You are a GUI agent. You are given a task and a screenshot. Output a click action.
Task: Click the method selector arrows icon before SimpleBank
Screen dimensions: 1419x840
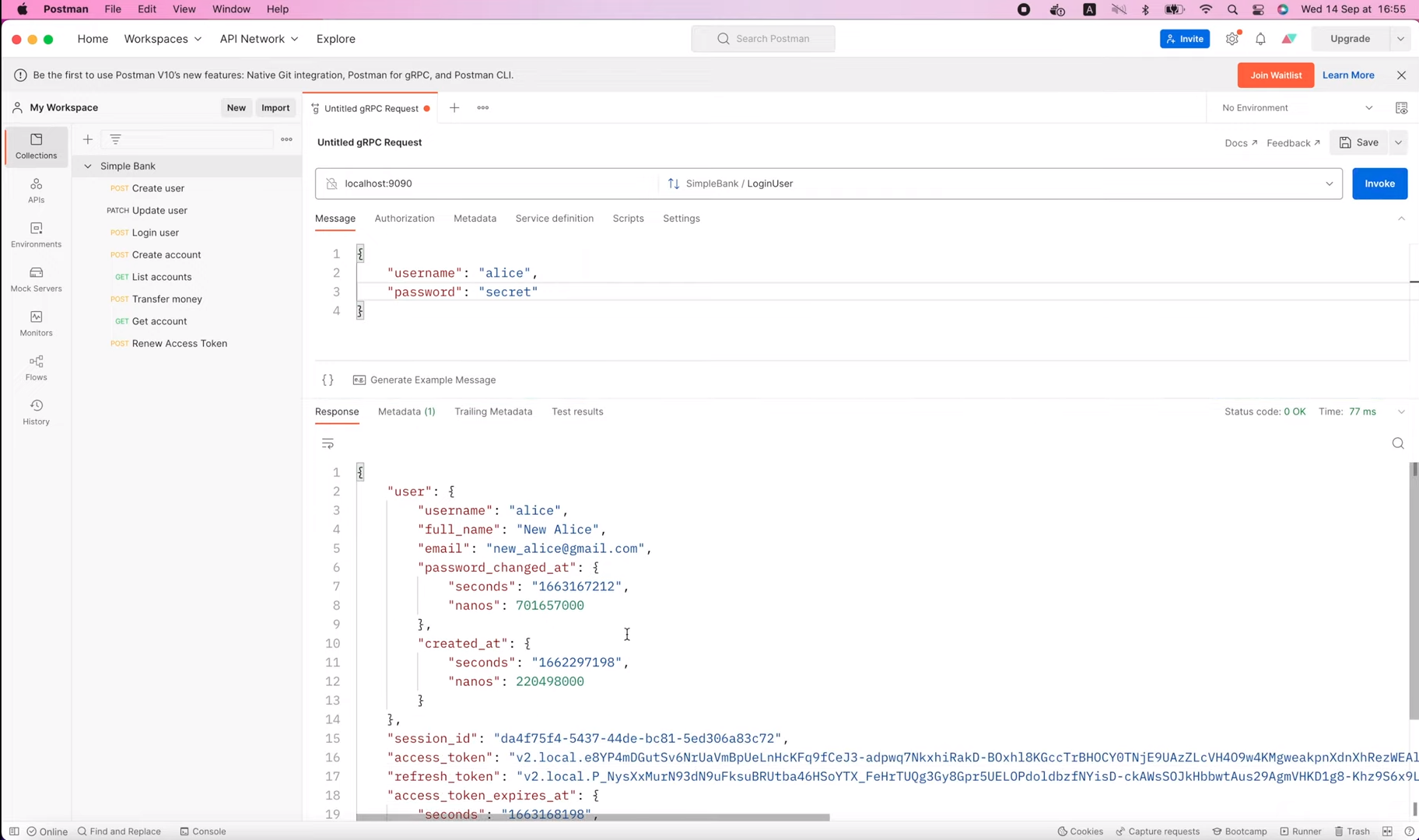pyautogui.click(x=674, y=184)
